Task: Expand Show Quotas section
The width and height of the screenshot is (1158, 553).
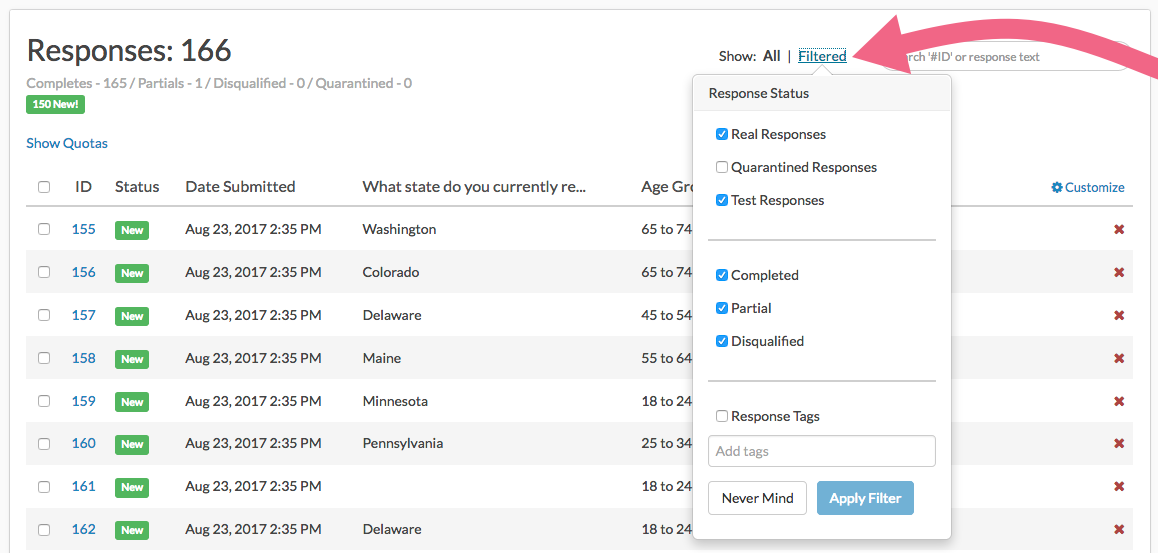Action: (x=67, y=143)
